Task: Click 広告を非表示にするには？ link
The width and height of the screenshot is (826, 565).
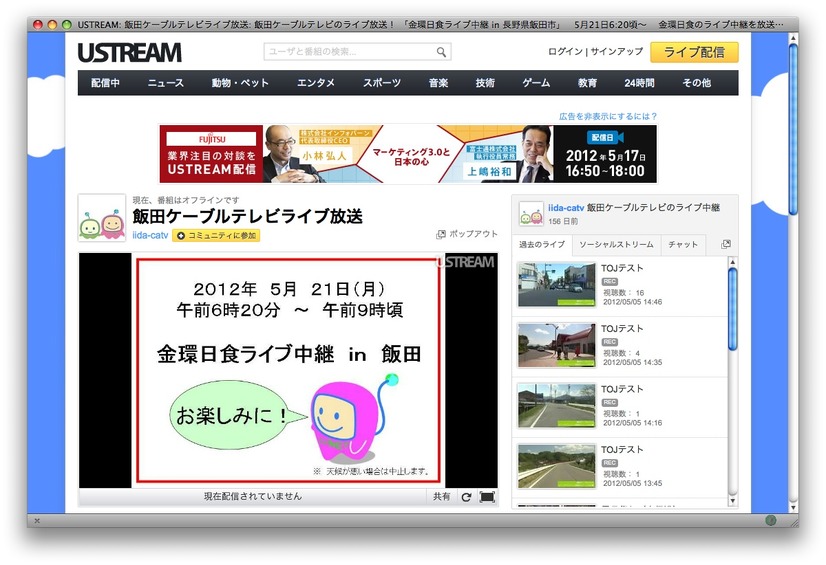Action: tap(608, 116)
